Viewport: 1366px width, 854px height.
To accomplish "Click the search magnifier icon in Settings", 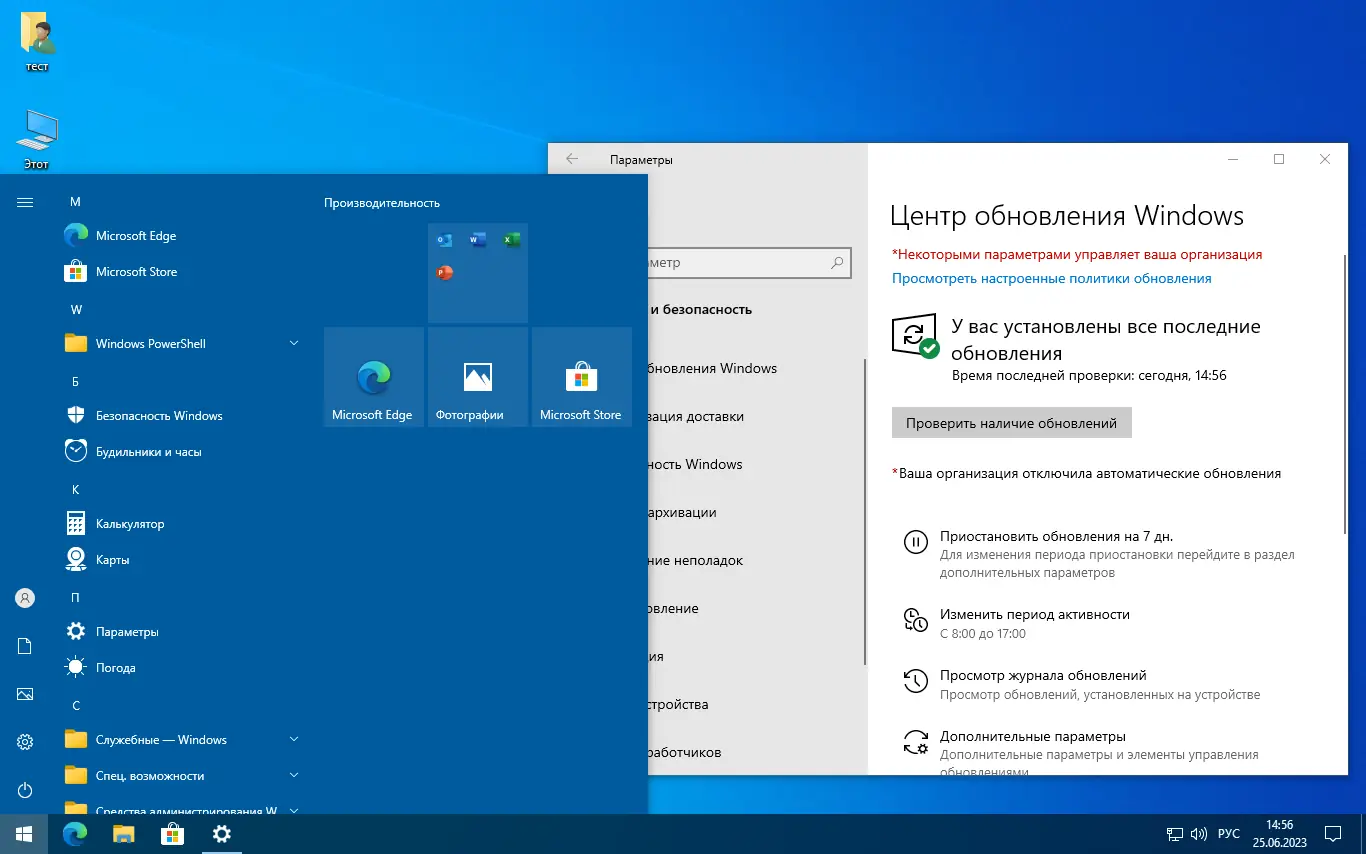I will 837,263.
